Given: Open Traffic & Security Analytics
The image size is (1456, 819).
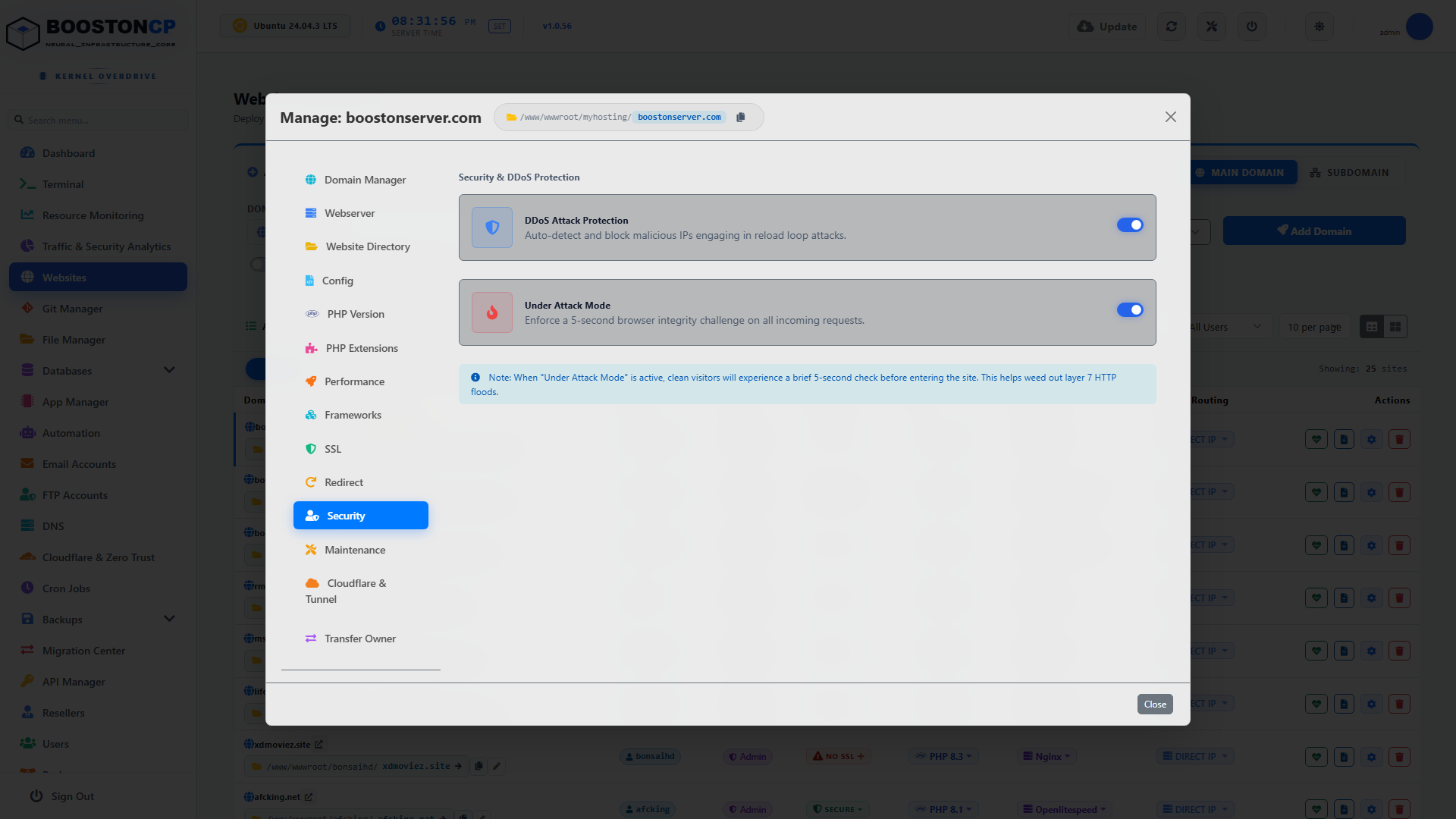Looking at the screenshot, I should [x=98, y=246].
